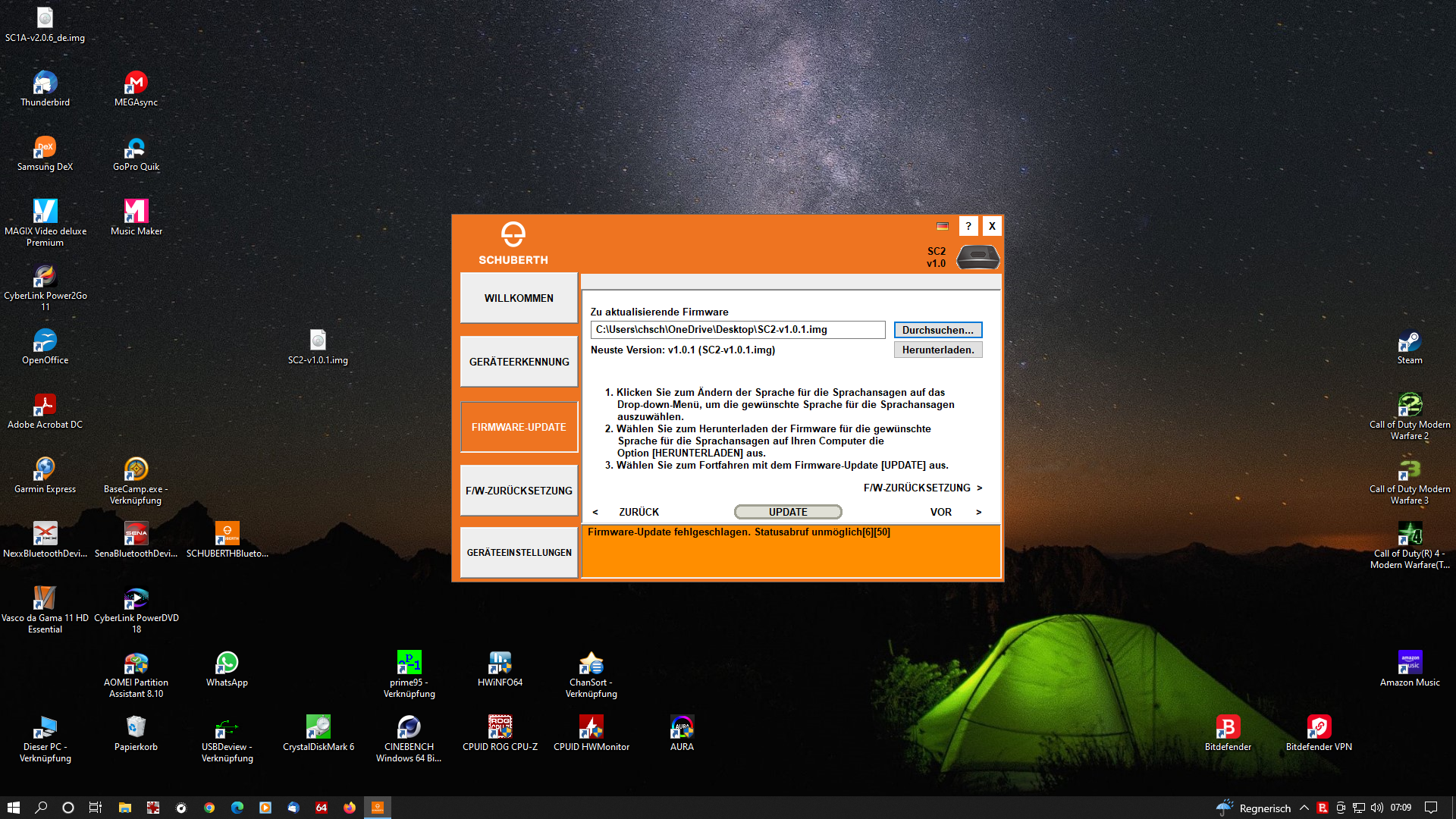Viewport: 1456px width, 819px height.
Task: Click the ? help button
Action: [968, 226]
